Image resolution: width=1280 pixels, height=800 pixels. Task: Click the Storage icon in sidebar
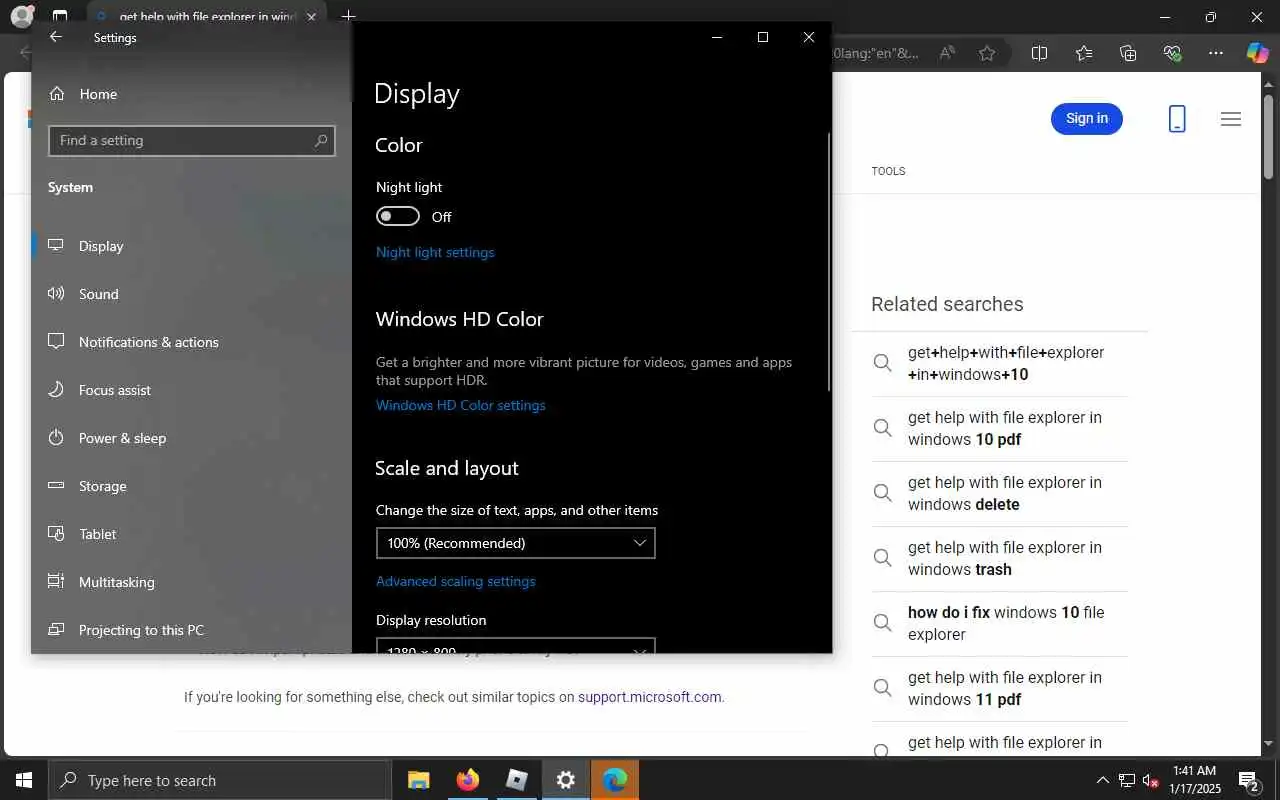[x=57, y=486]
